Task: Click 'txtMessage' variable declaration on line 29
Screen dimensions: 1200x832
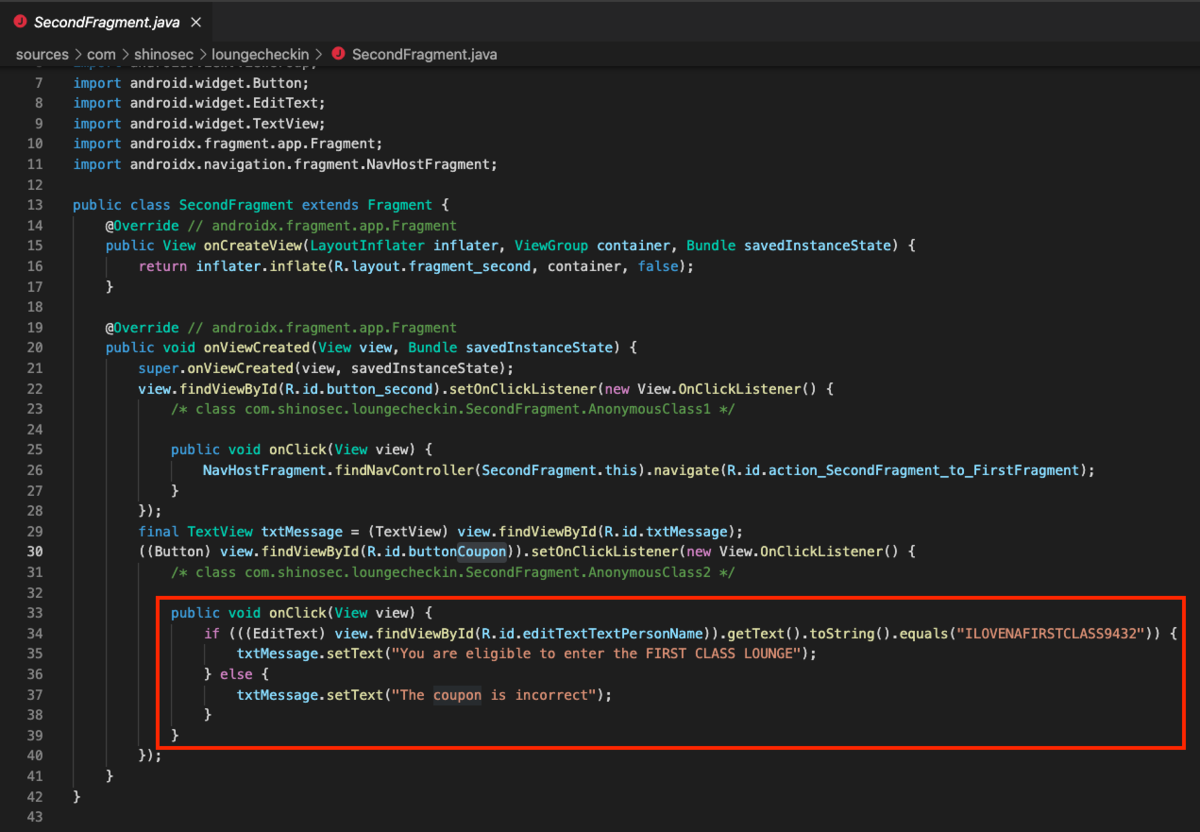Action: 302,531
